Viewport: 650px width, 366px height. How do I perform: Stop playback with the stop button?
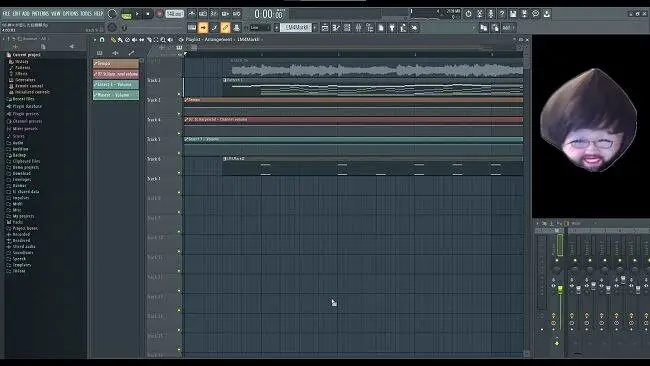click(x=148, y=14)
